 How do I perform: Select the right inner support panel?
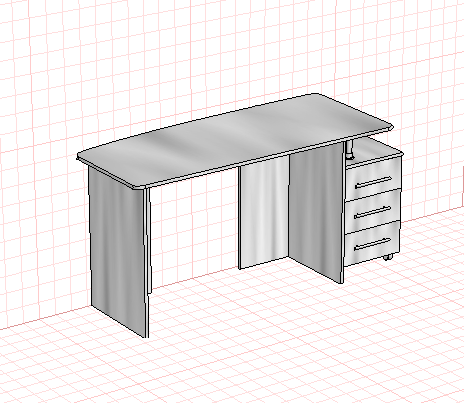coord(317,213)
